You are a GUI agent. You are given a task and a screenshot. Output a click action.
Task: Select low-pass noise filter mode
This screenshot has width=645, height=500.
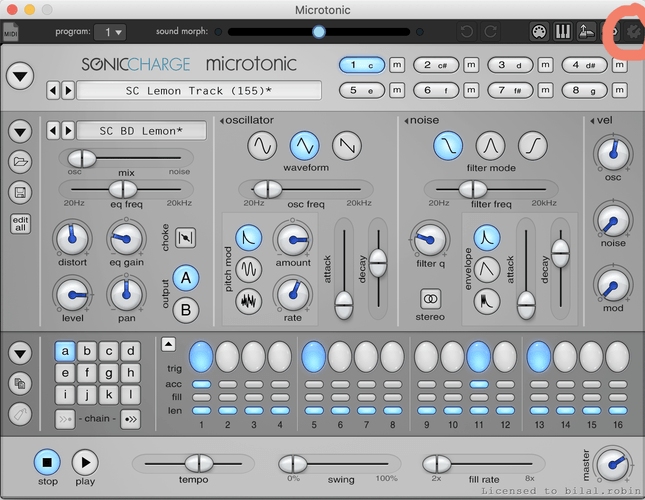[x=448, y=146]
